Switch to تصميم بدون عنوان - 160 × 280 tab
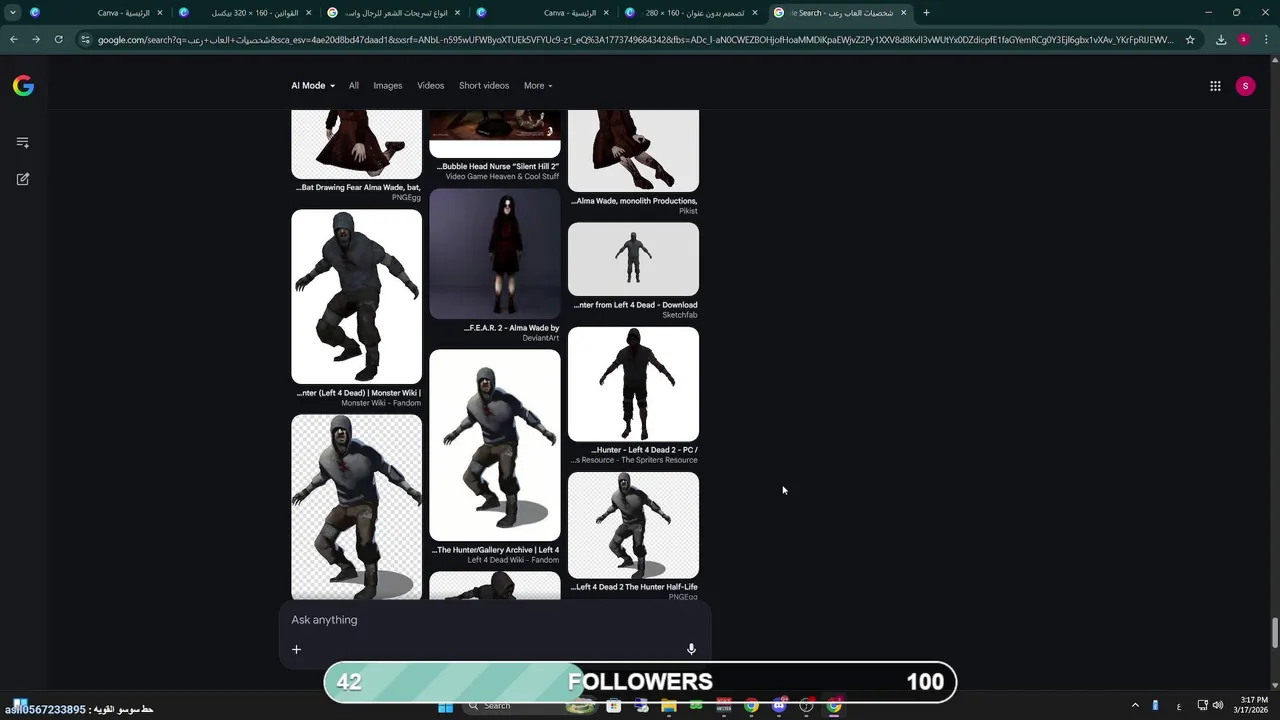 (692, 13)
